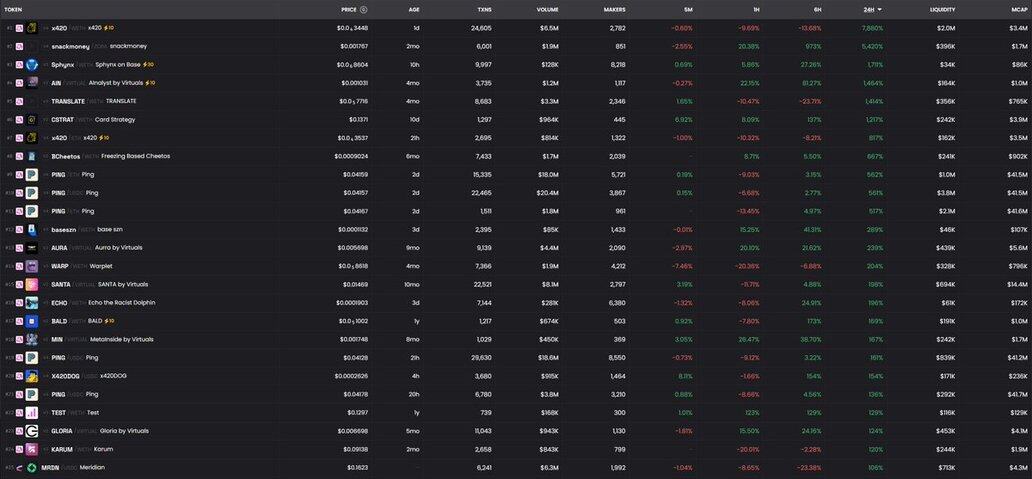Click the lightning boost badge on Sphynx on Base
Screen dimensions: 1032x479
[149, 64]
